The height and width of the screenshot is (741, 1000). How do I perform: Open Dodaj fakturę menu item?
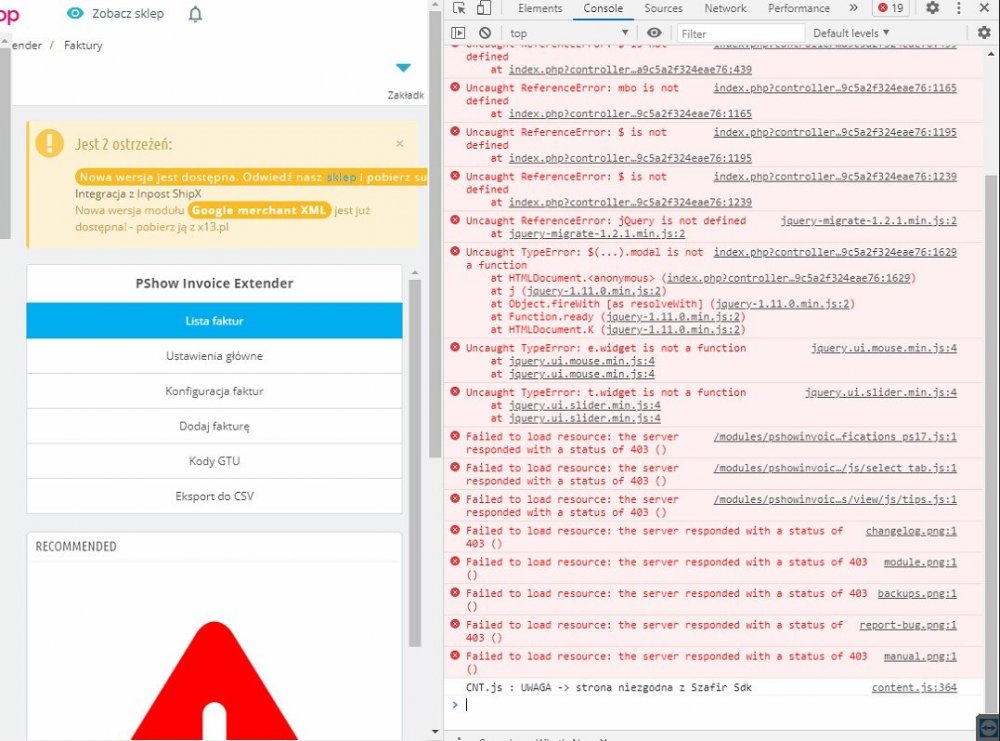(x=214, y=426)
